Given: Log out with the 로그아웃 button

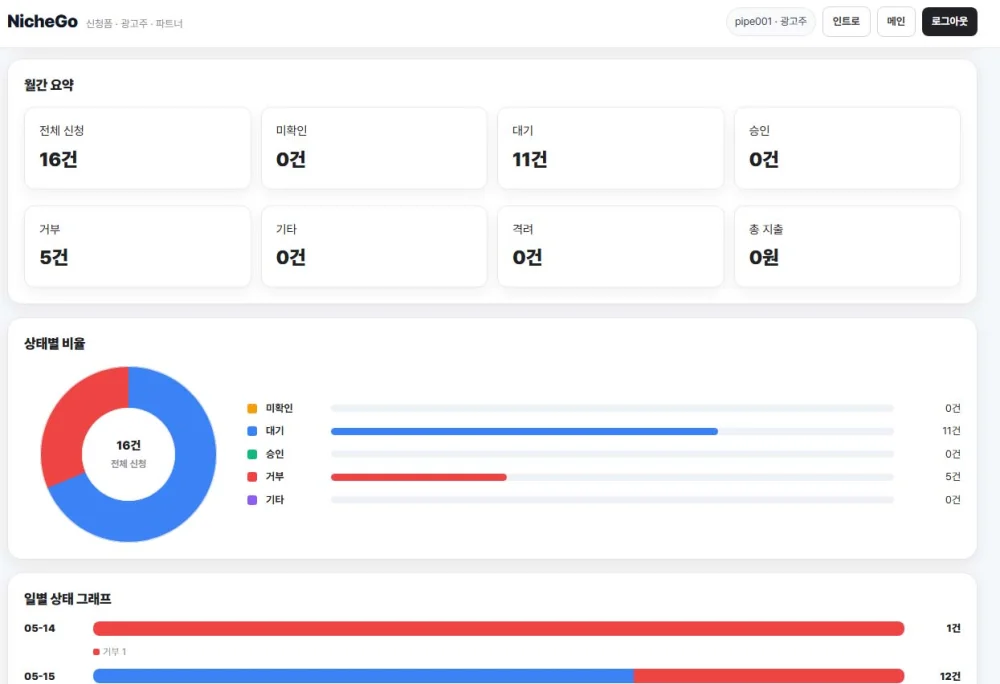Looking at the screenshot, I should pyautogui.click(x=949, y=22).
